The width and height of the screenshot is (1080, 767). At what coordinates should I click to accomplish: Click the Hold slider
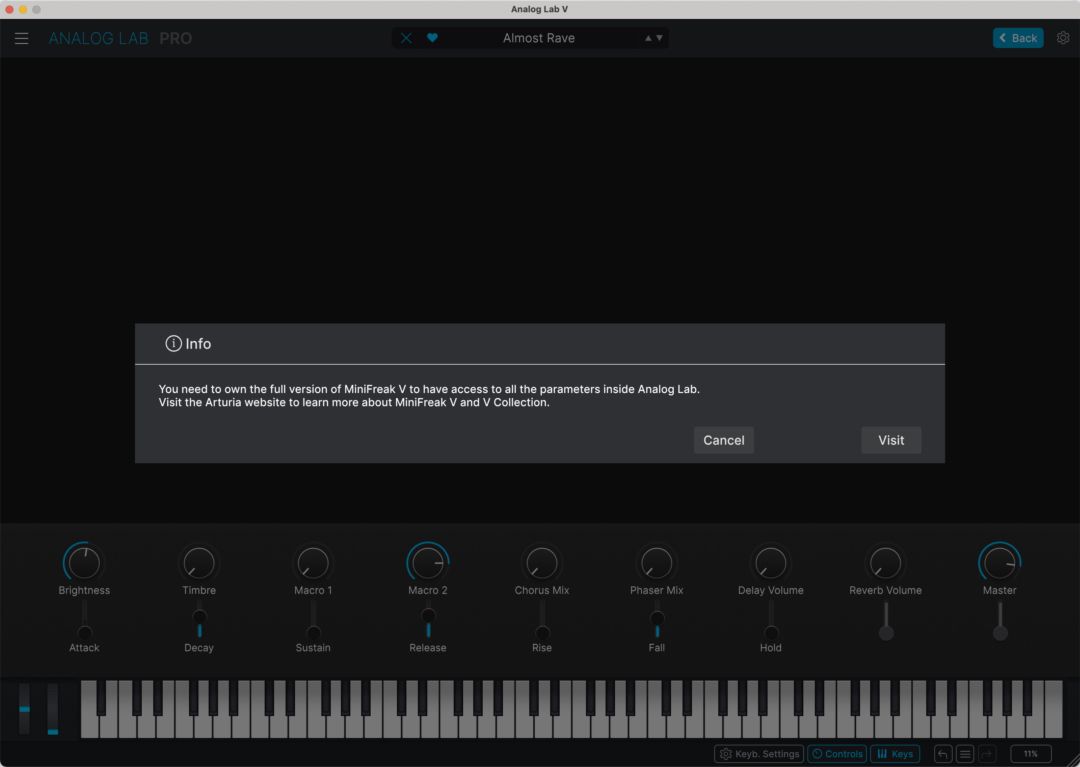point(771,620)
